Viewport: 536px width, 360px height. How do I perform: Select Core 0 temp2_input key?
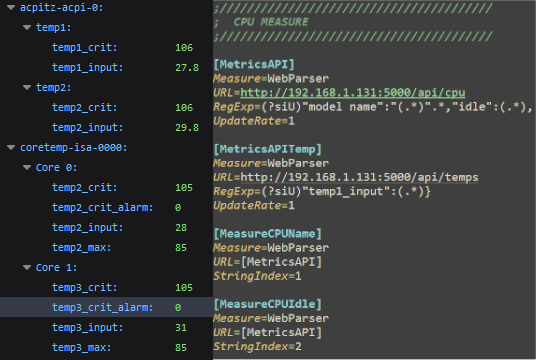tap(88, 227)
